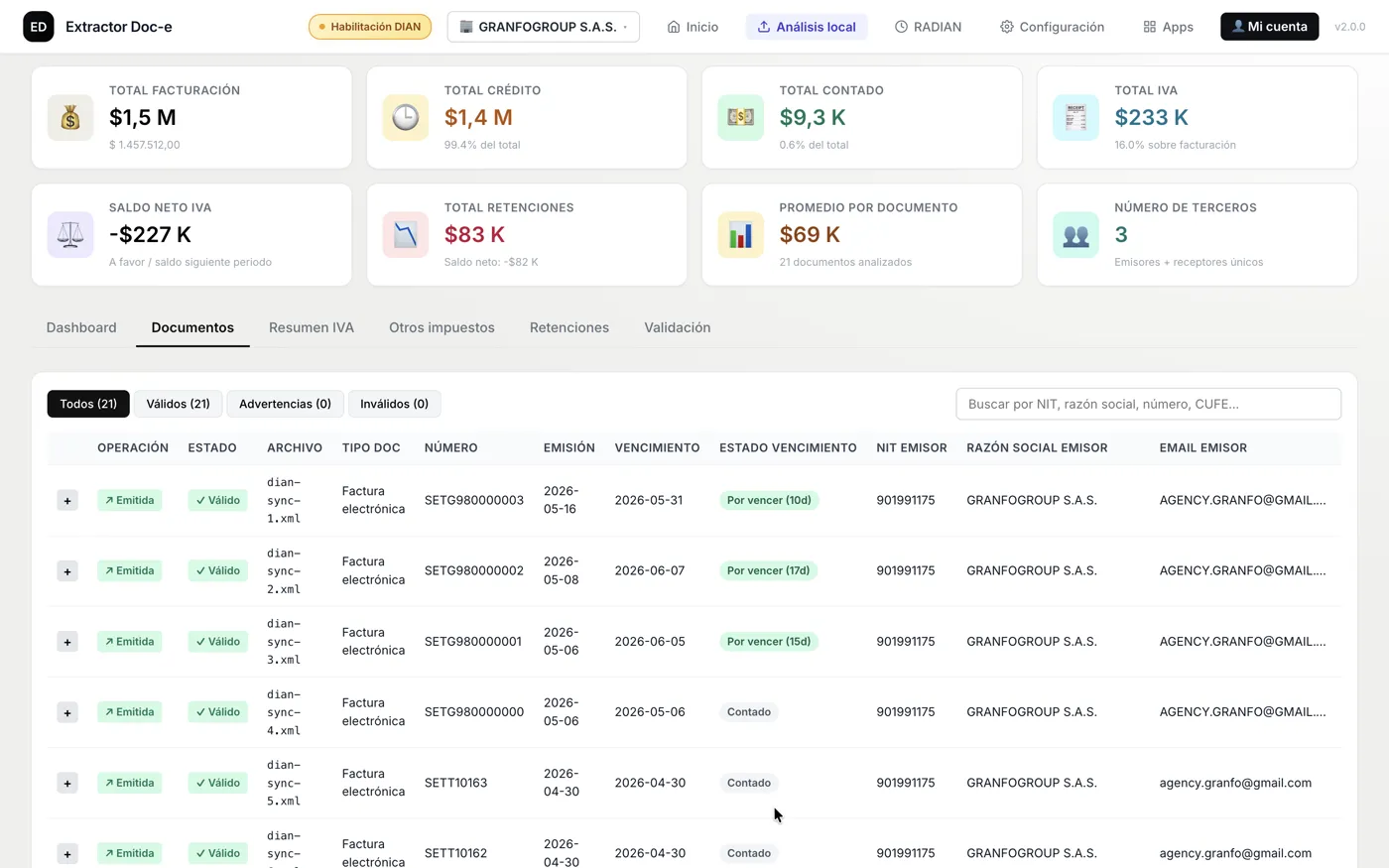
Task: Select the Documentos tab
Action: [x=192, y=327]
